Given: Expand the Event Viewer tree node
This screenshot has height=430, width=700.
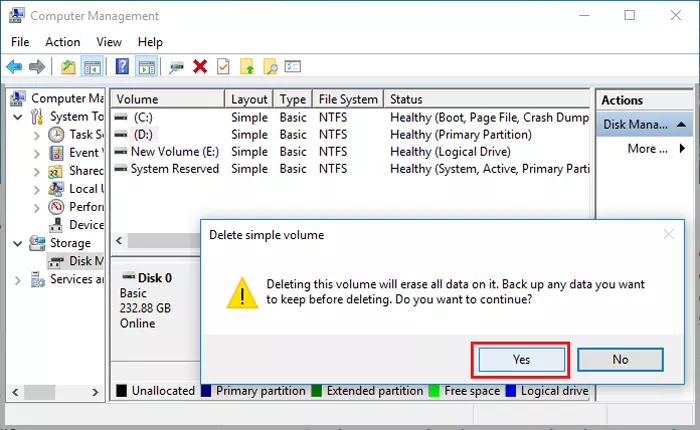Looking at the screenshot, I should click(37, 154).
